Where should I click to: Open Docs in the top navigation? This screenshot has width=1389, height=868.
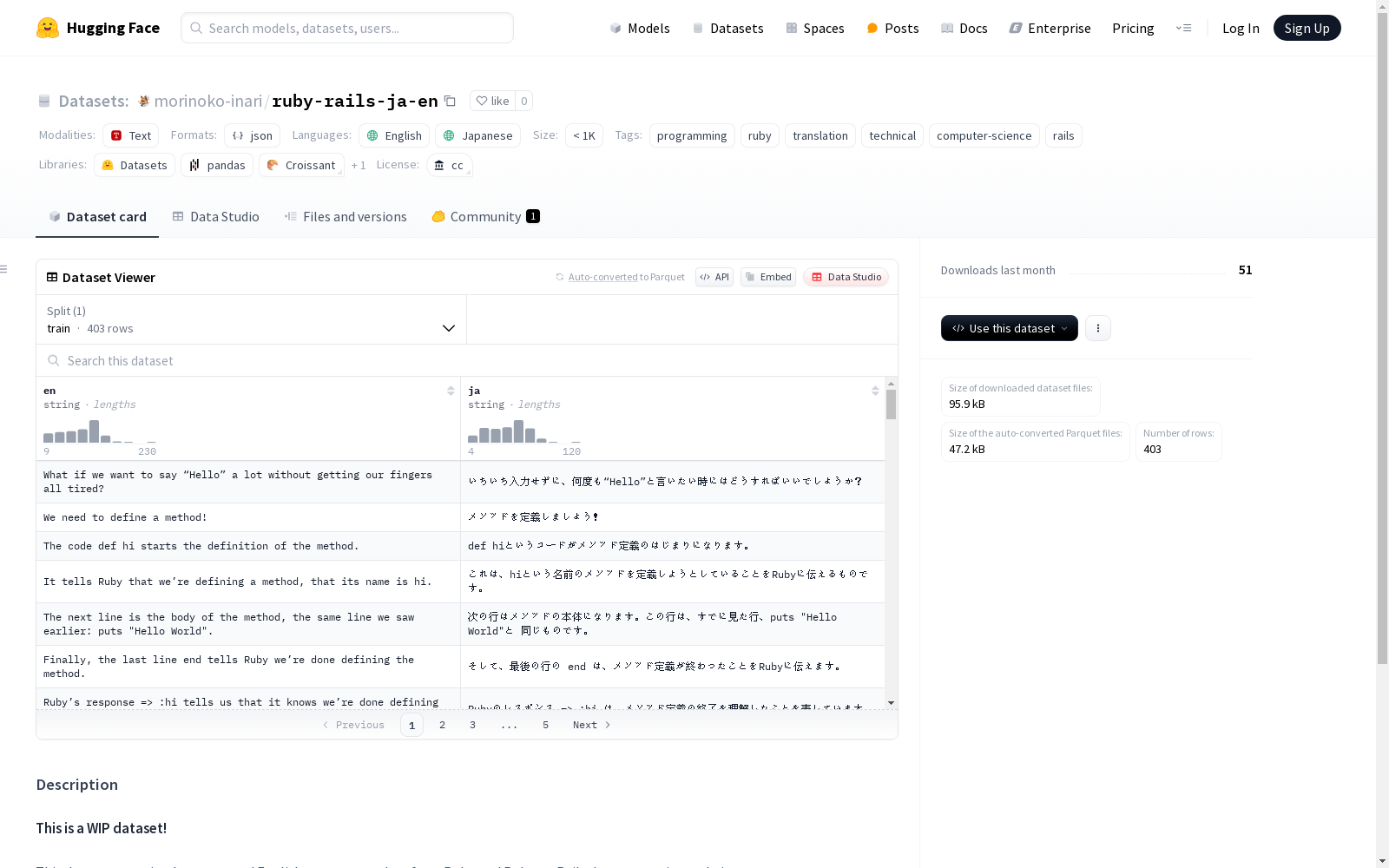pos(964,28)
